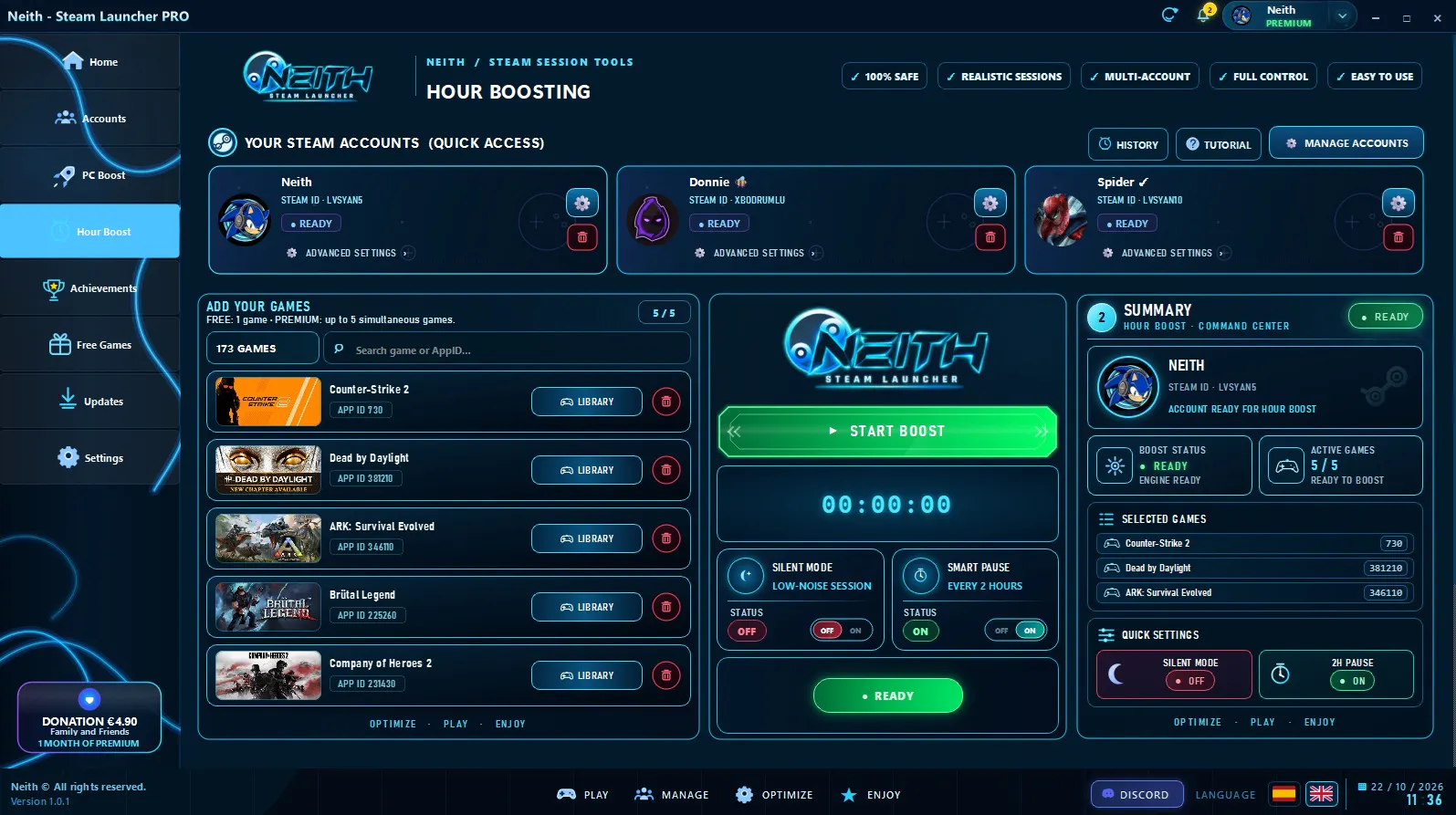Select the English UK flag
This screenshot has height=815, width=1456.
point(1321,794)
